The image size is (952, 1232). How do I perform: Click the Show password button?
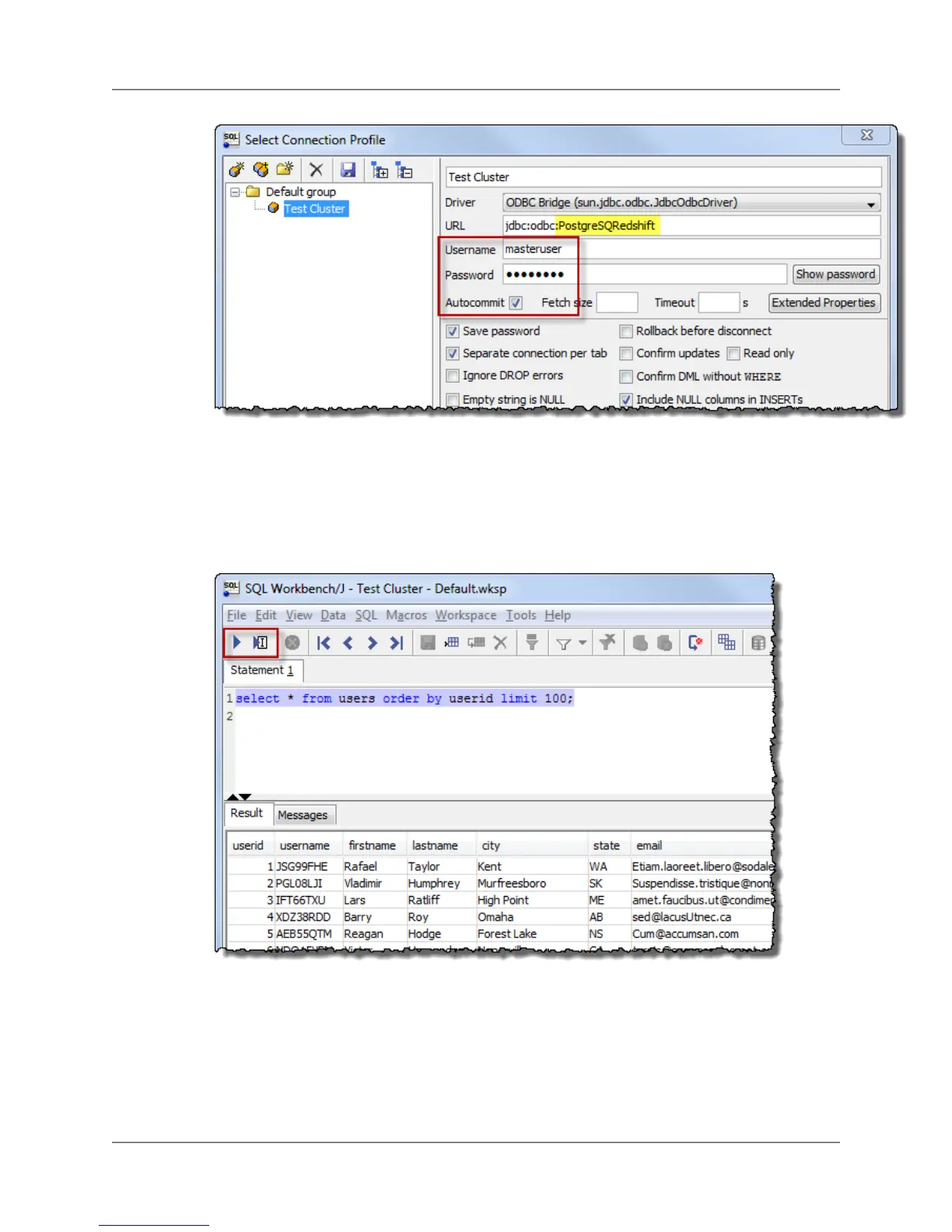point(835,275)
